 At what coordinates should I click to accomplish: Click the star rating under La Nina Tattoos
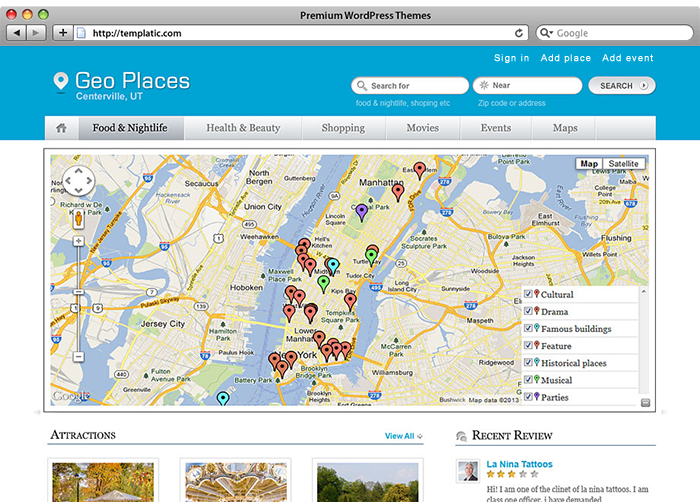[512, 474]
